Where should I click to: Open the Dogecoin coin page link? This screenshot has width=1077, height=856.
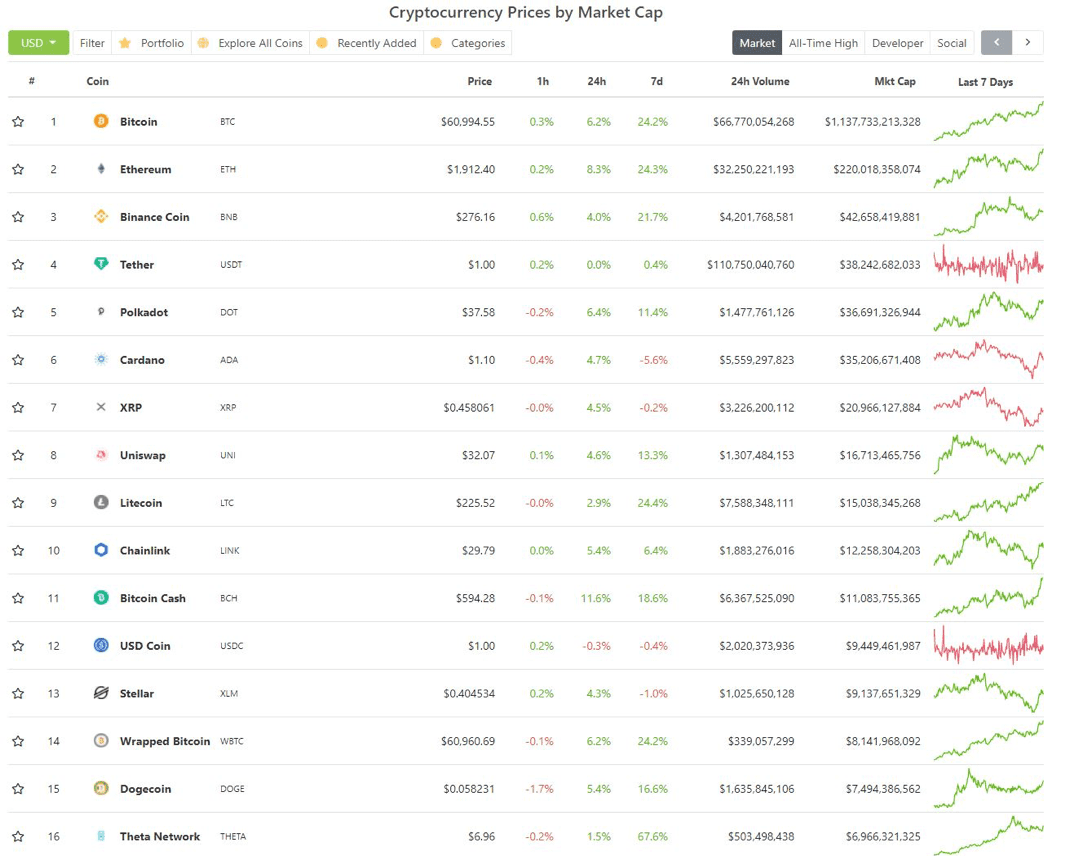[146, 789]
